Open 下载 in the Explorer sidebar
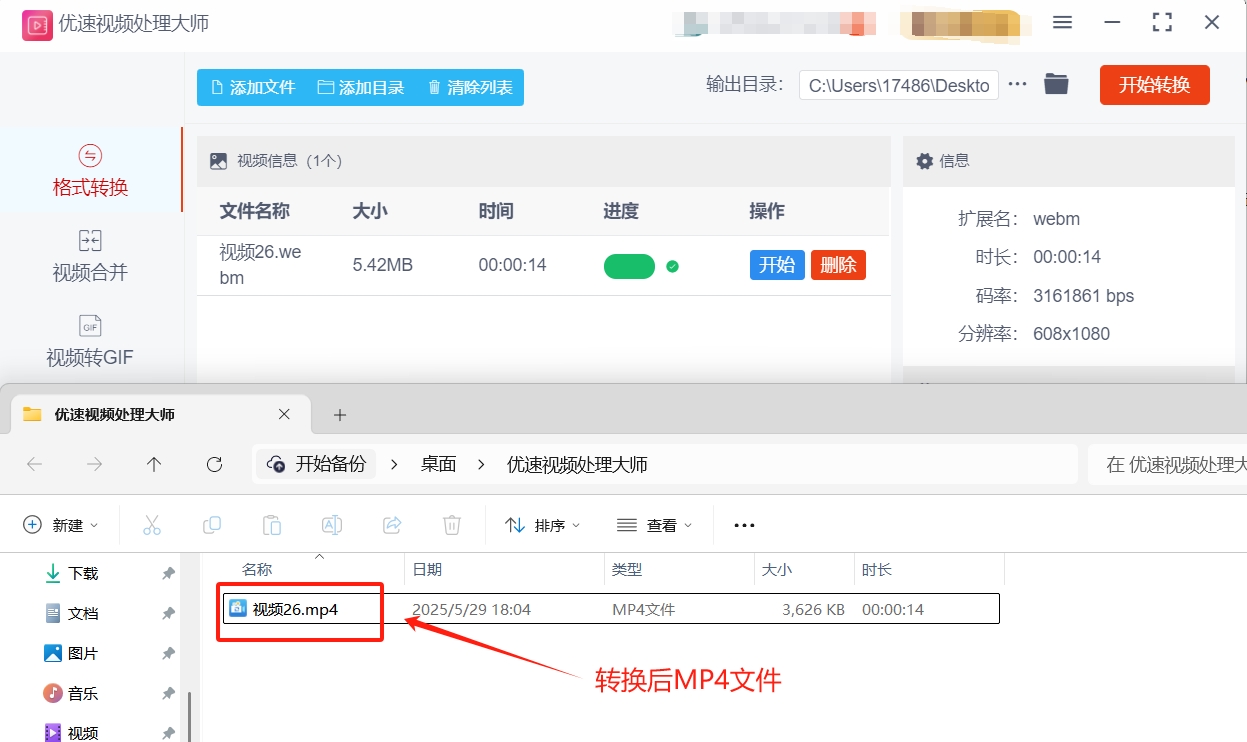This screenshot has height=742, width=1247. (x=83, y=573)
